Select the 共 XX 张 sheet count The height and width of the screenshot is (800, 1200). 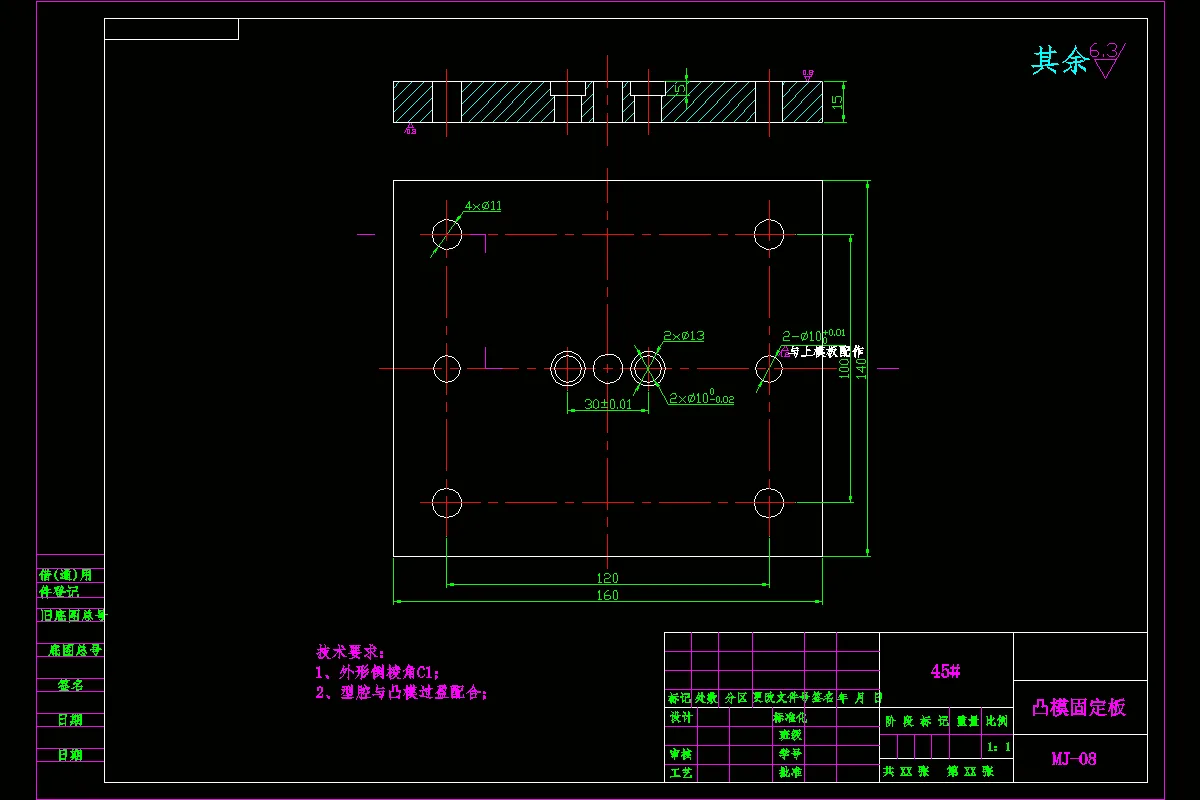pos(907,772)
